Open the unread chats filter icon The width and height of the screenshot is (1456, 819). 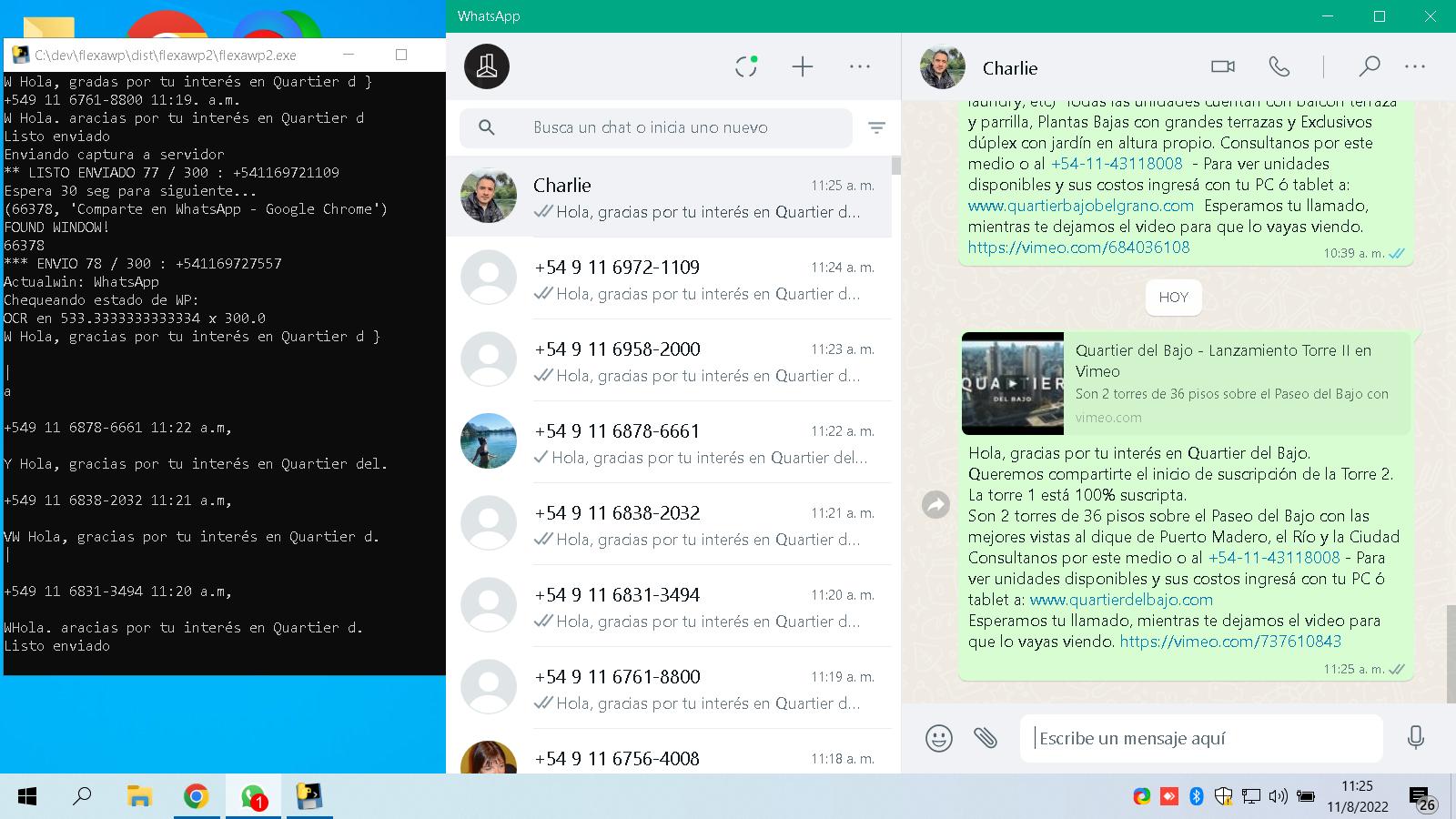(x=876, y=128)
